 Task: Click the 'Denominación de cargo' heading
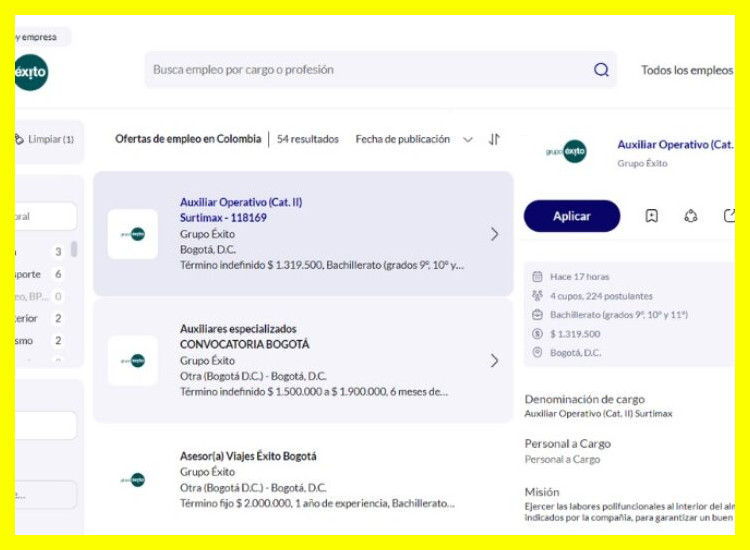[x=585, y=399]
